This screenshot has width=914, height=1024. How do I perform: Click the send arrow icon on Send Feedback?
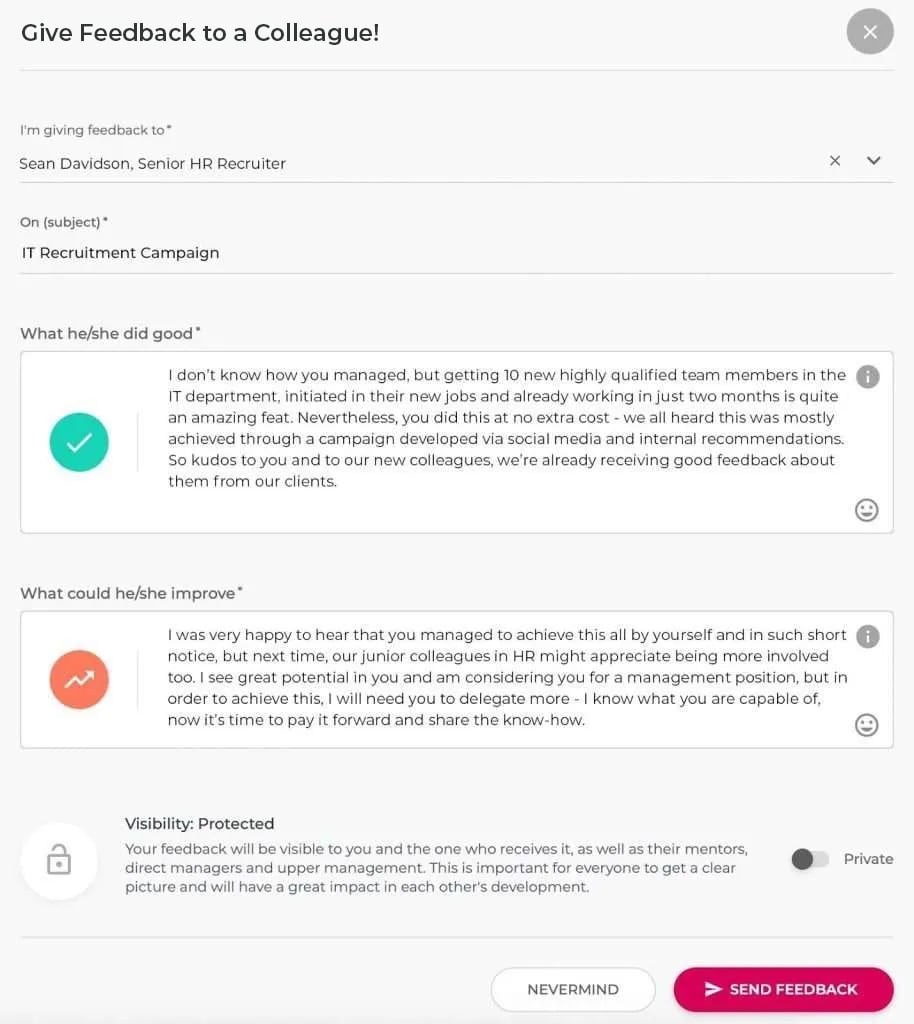click(x=712, y=989)
